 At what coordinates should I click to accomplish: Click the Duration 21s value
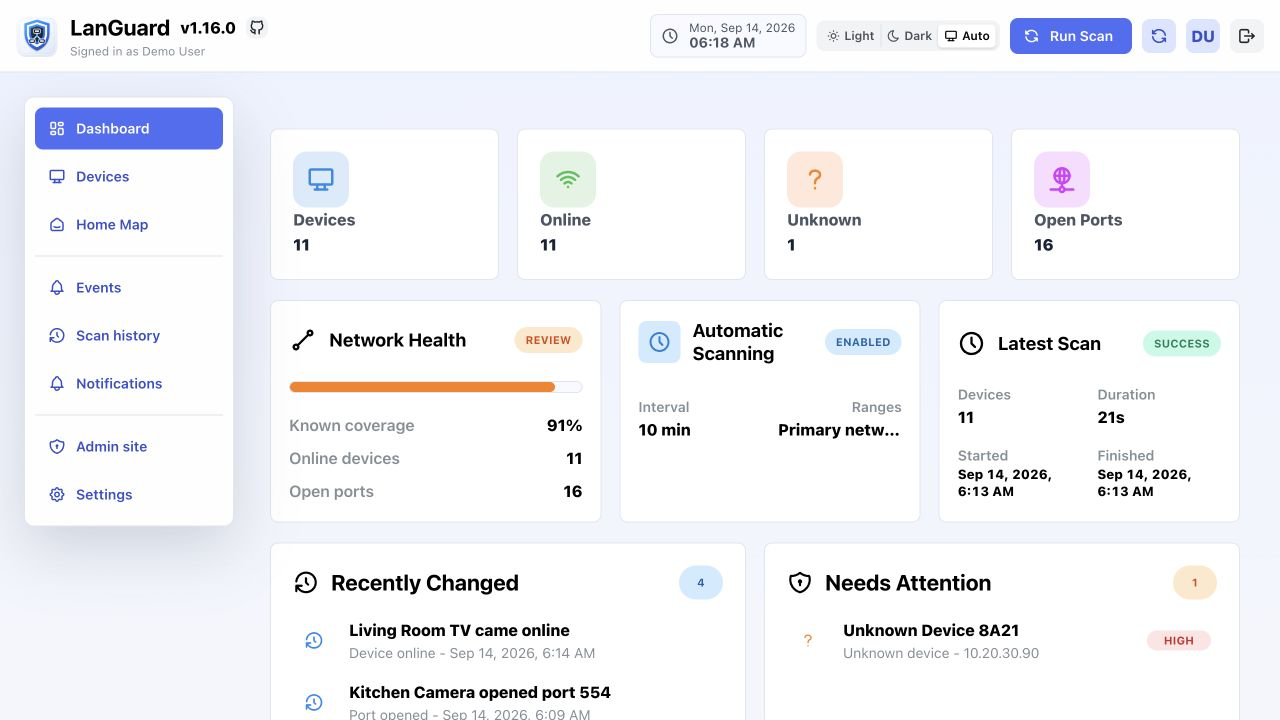pos(1111,417)
